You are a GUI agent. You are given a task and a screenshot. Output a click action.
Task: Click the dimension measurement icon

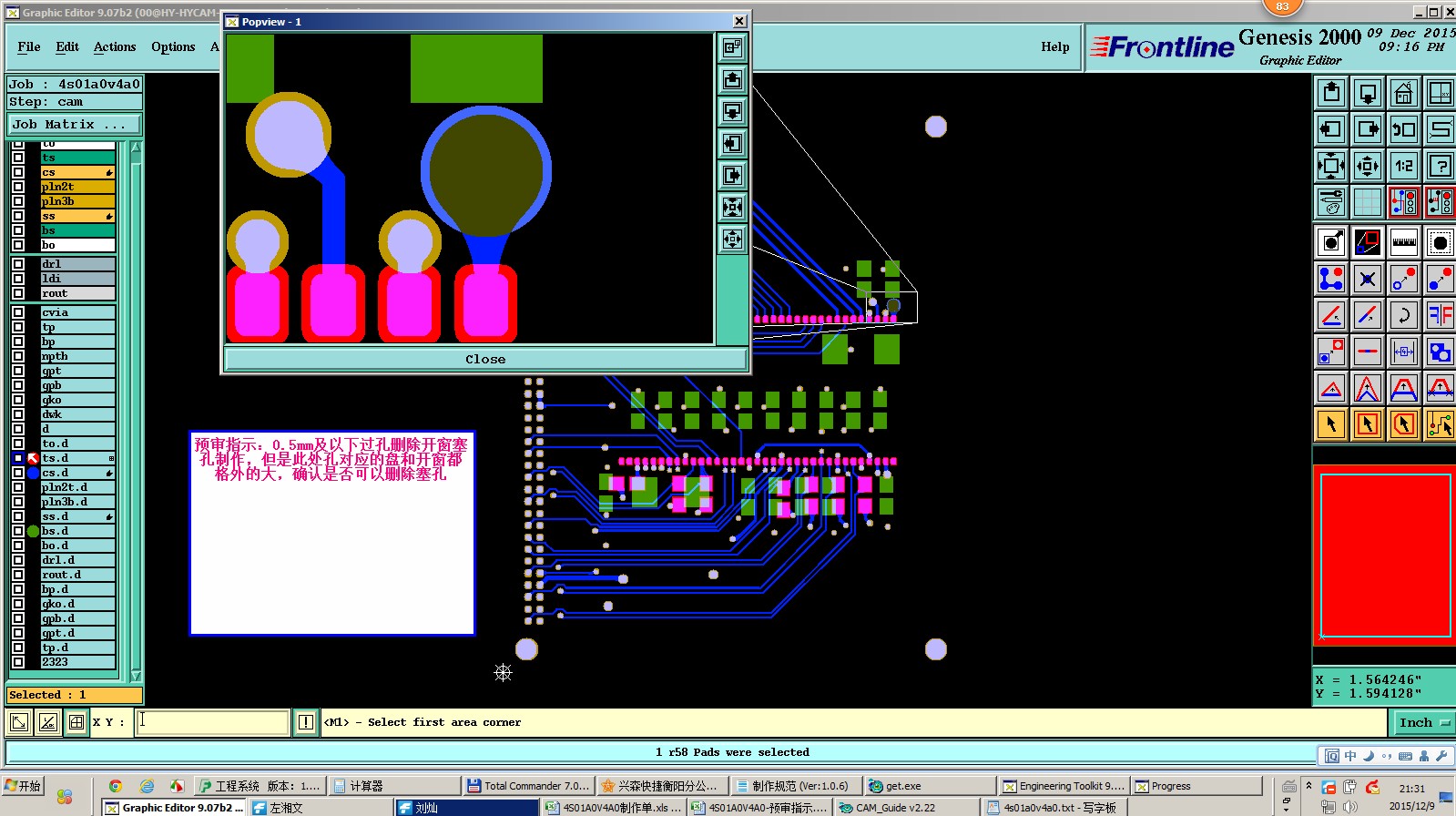(x=1404, y=352)
